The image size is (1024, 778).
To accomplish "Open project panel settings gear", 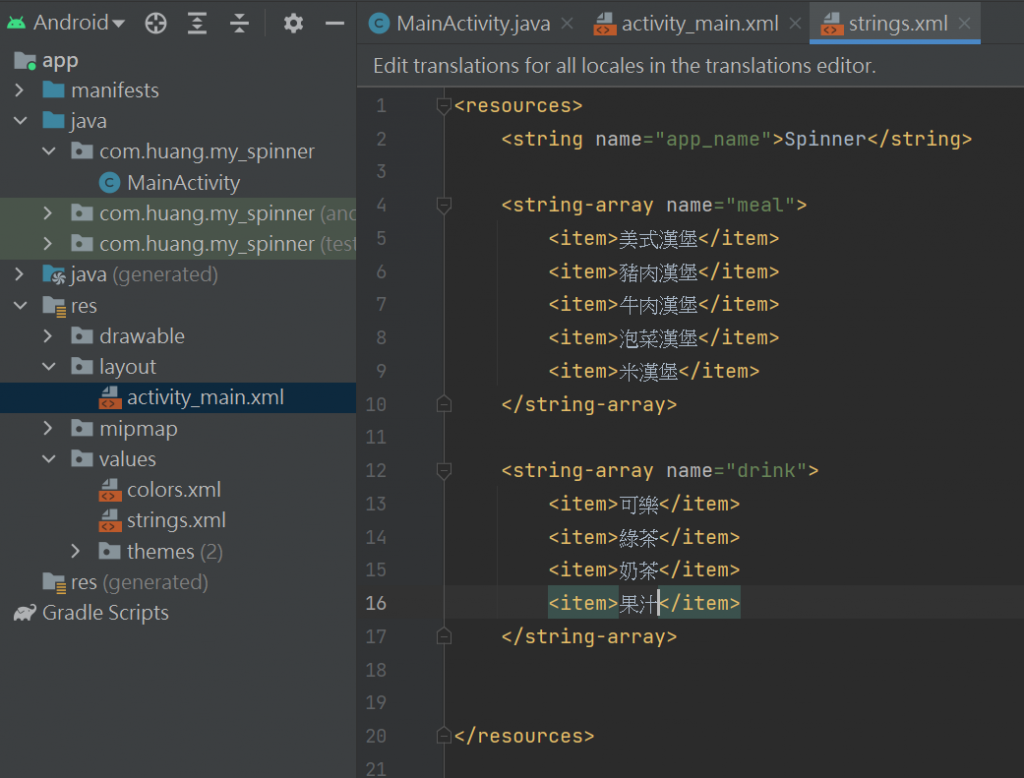I will (x=293, y=24).
